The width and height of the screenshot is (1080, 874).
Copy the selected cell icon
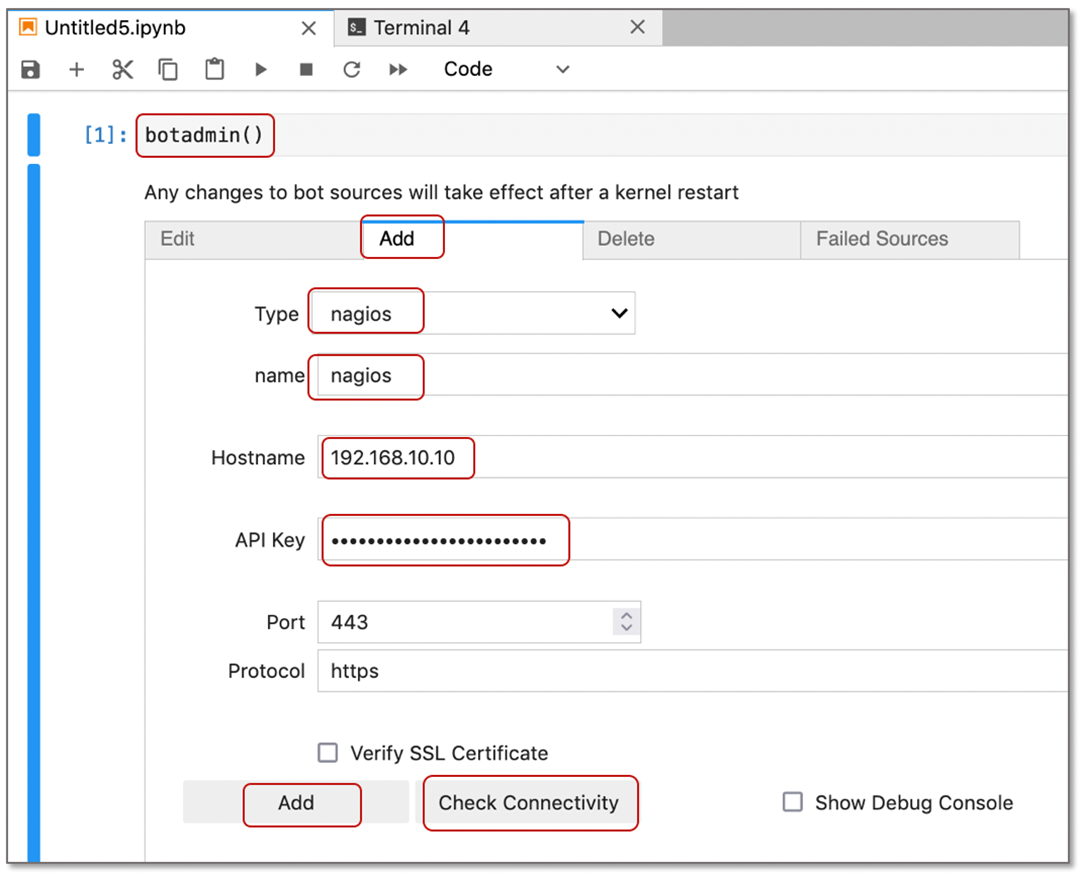(x=168, y=70)
